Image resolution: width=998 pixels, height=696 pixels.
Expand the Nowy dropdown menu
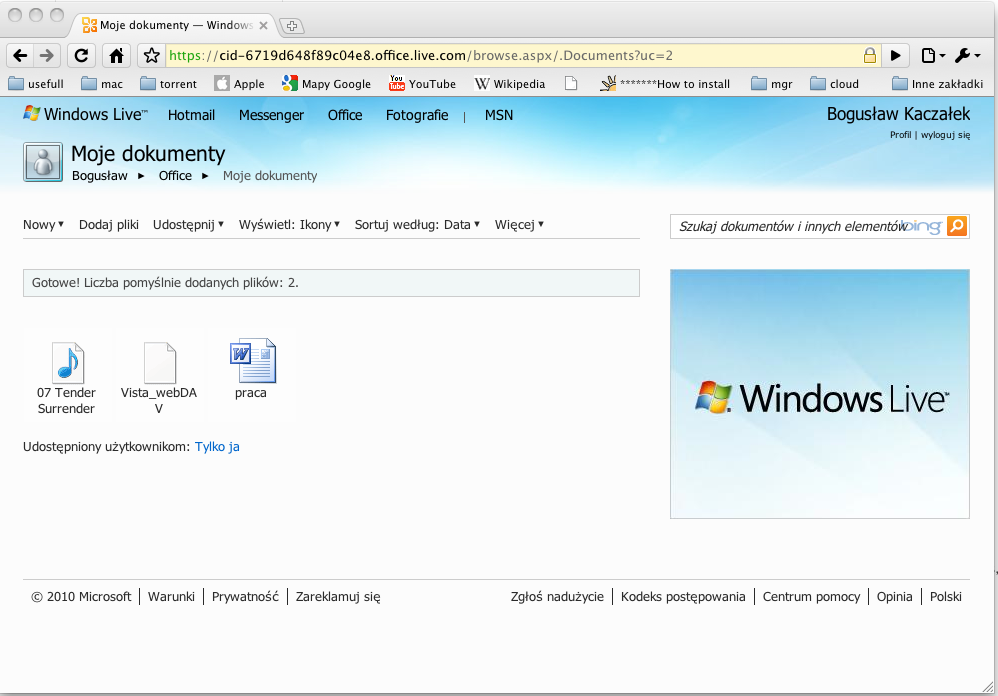43,225
